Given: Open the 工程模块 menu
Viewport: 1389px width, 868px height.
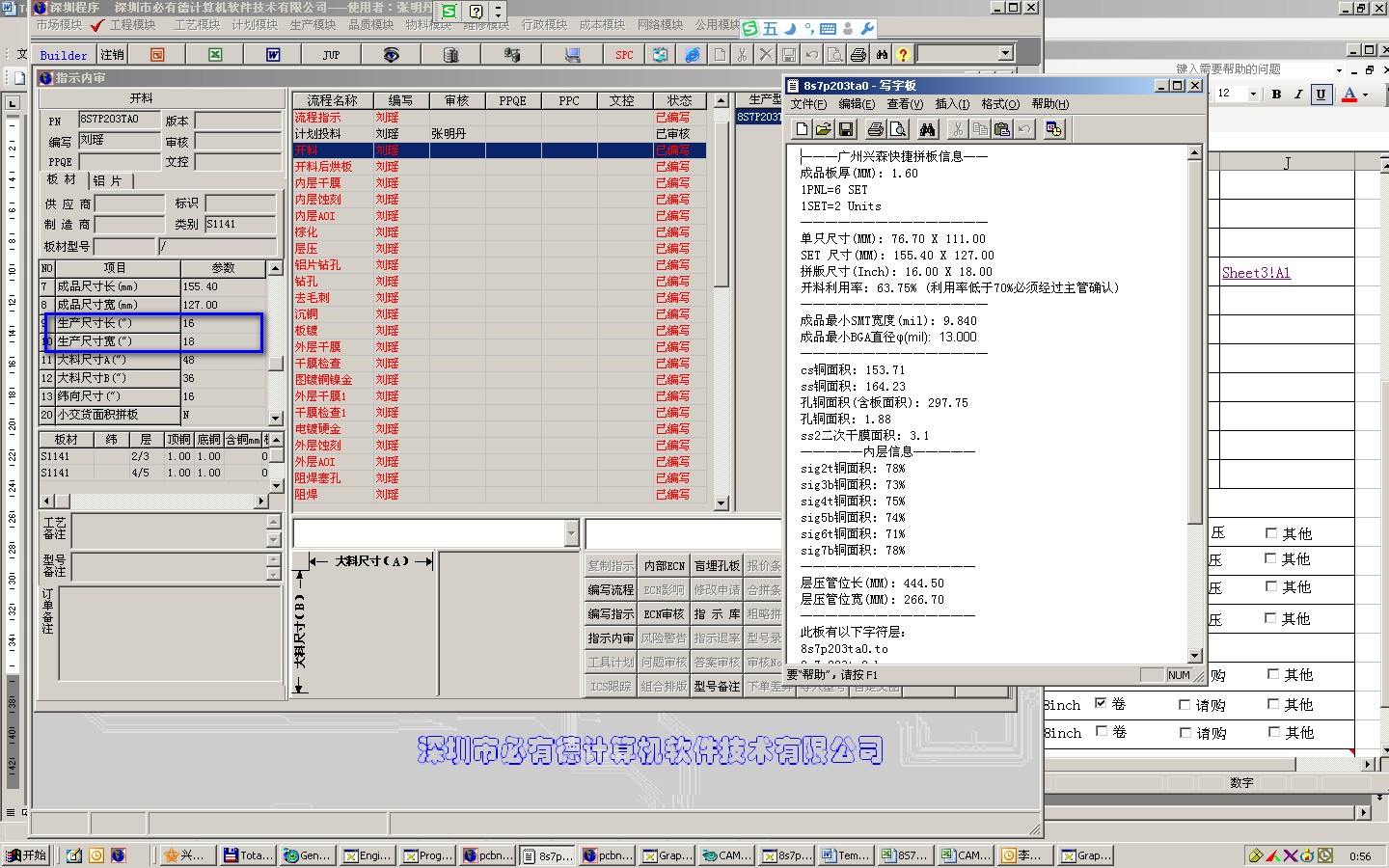Looking at the screenshot, I should pos(132,25).
